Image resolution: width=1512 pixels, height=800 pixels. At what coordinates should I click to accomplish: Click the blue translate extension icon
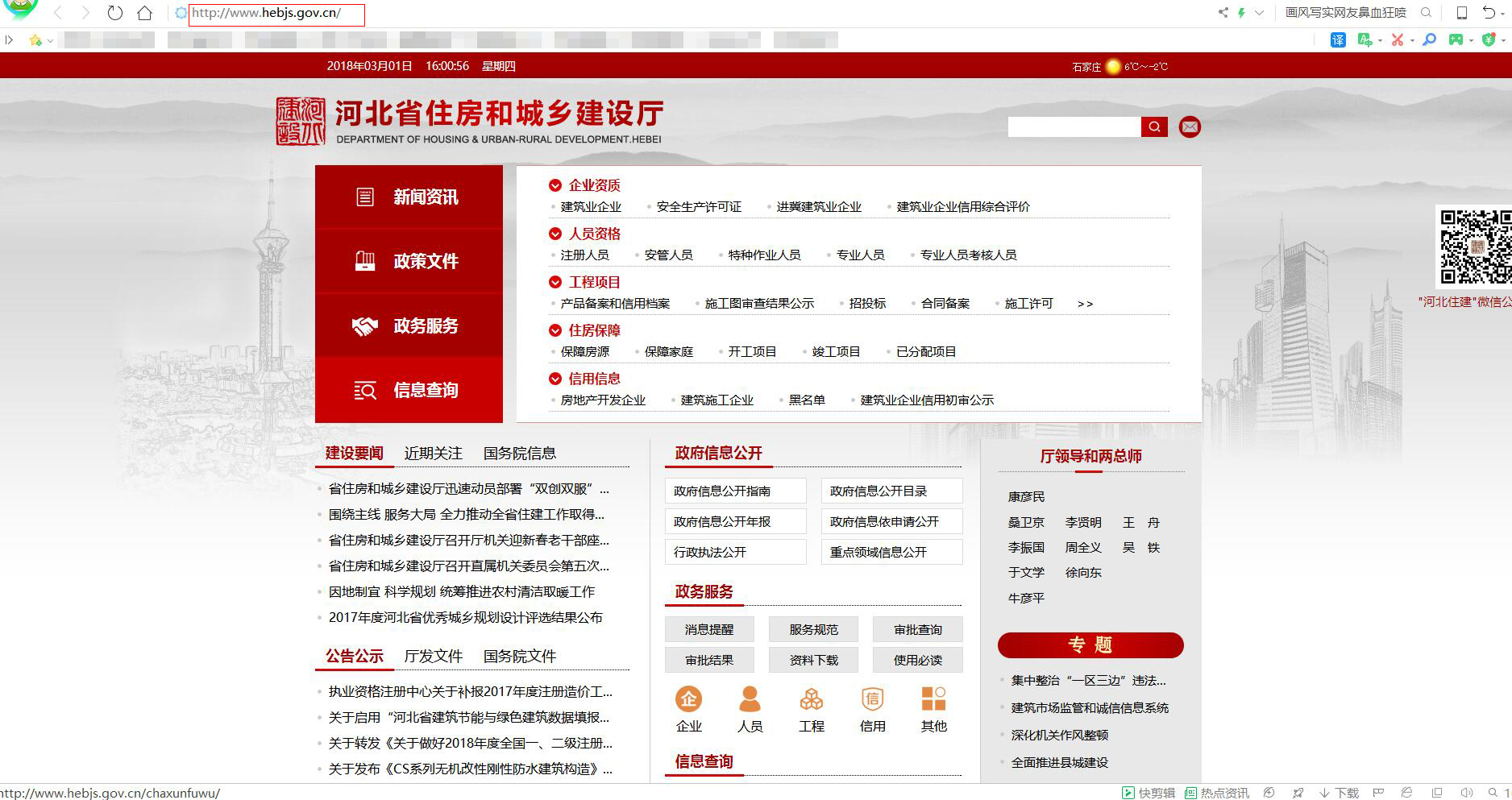point(1338,39)
